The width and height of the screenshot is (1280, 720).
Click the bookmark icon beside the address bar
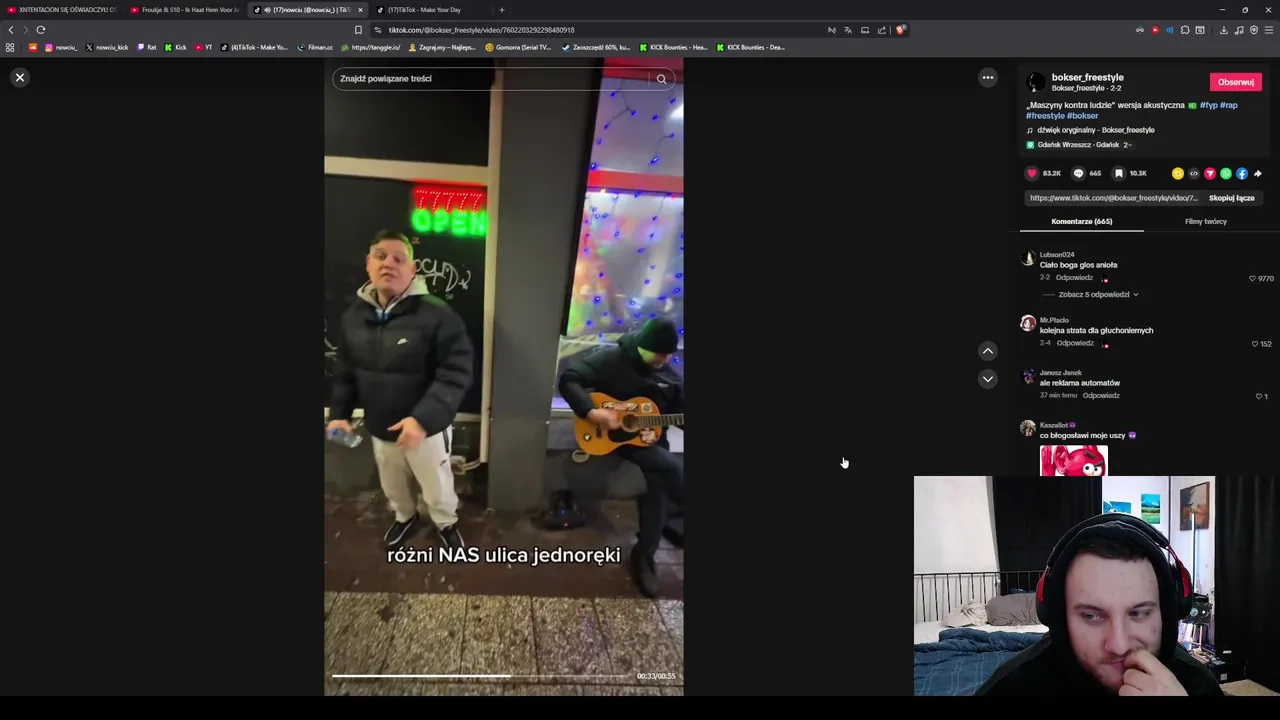coord(358,30)
